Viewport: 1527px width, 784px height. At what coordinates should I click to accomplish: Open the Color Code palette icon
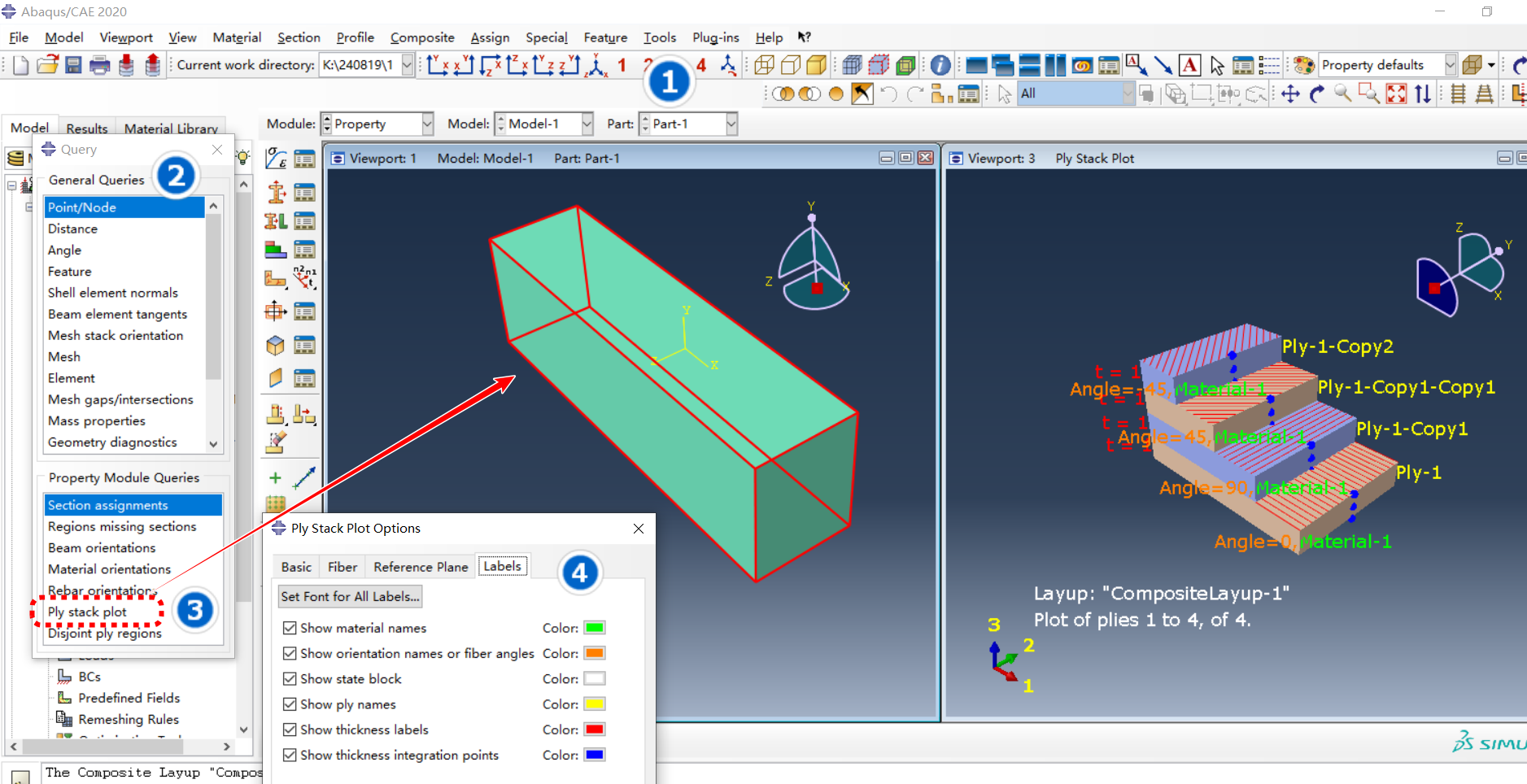(1304, 65)
